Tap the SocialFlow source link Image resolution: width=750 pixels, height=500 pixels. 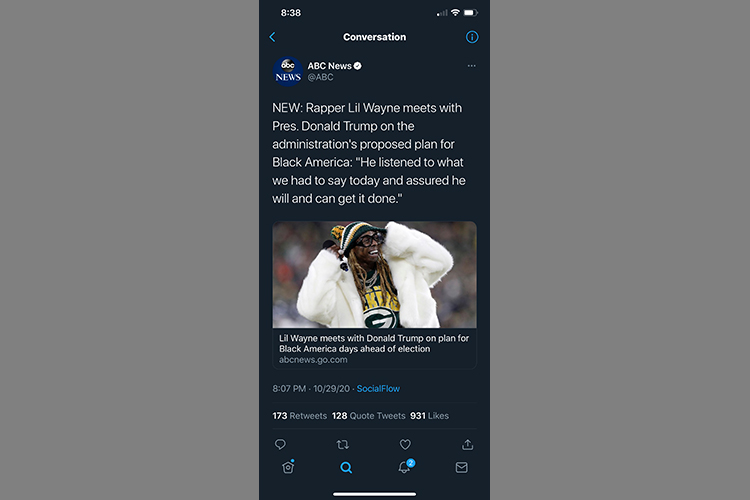coord(378,389)
